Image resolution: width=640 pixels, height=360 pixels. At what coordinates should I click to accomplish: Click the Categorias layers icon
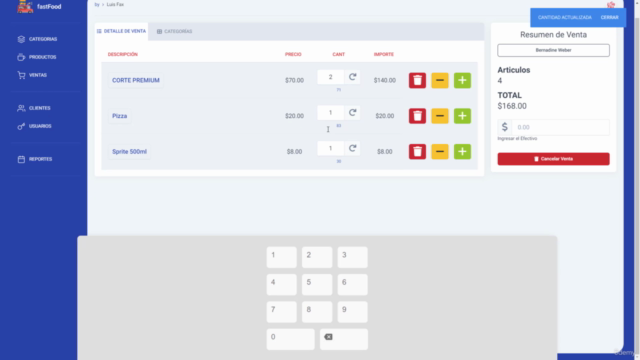point(21,39)
